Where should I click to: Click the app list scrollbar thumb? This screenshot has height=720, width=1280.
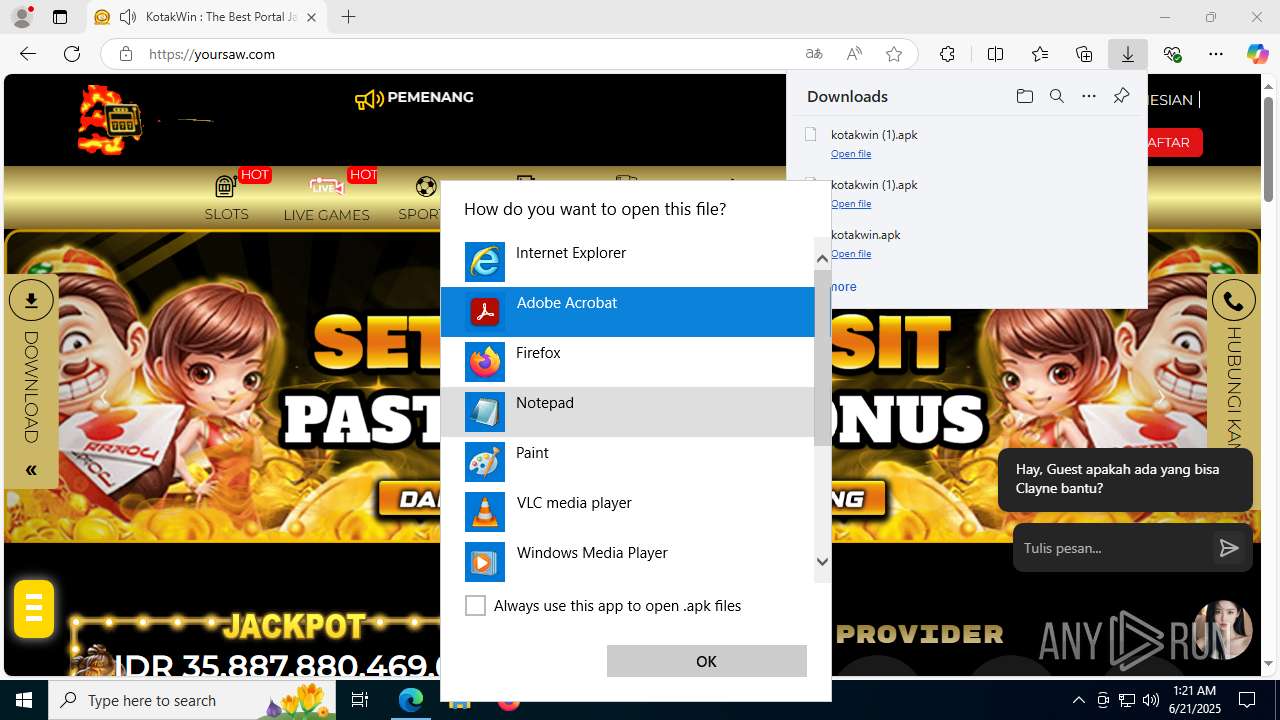pos(822,357)
